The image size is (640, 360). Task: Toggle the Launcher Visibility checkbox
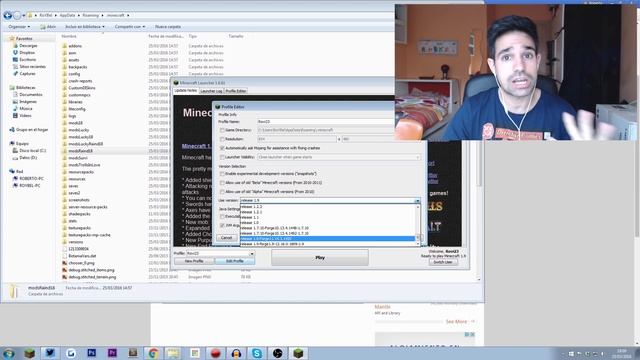pyautogui.click(x=222, y=157)
